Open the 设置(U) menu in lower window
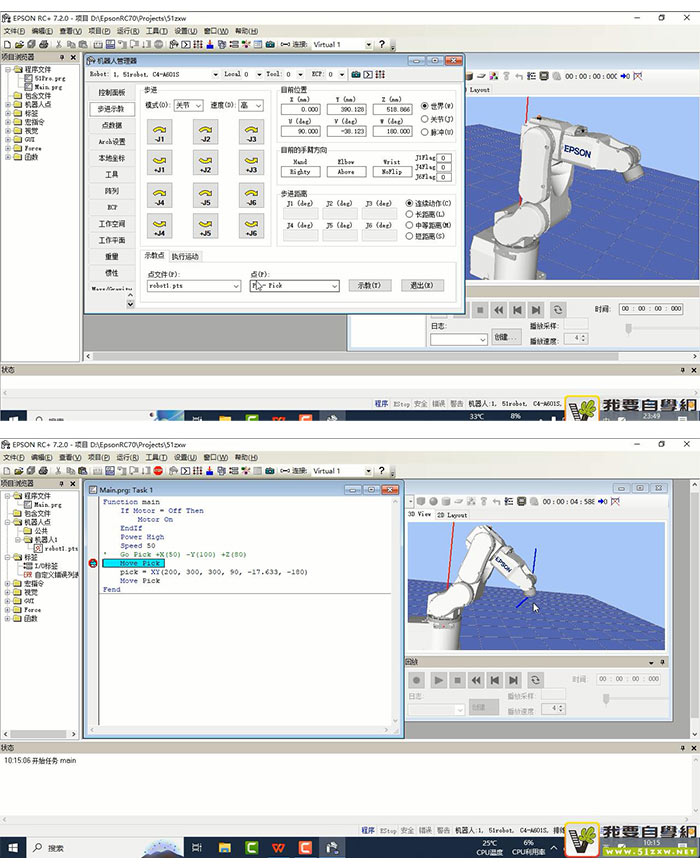 [185, 457]
